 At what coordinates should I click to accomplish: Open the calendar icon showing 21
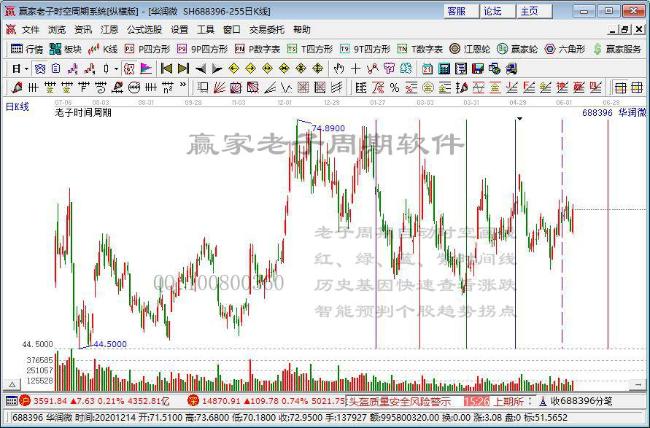tap(427, 68)
